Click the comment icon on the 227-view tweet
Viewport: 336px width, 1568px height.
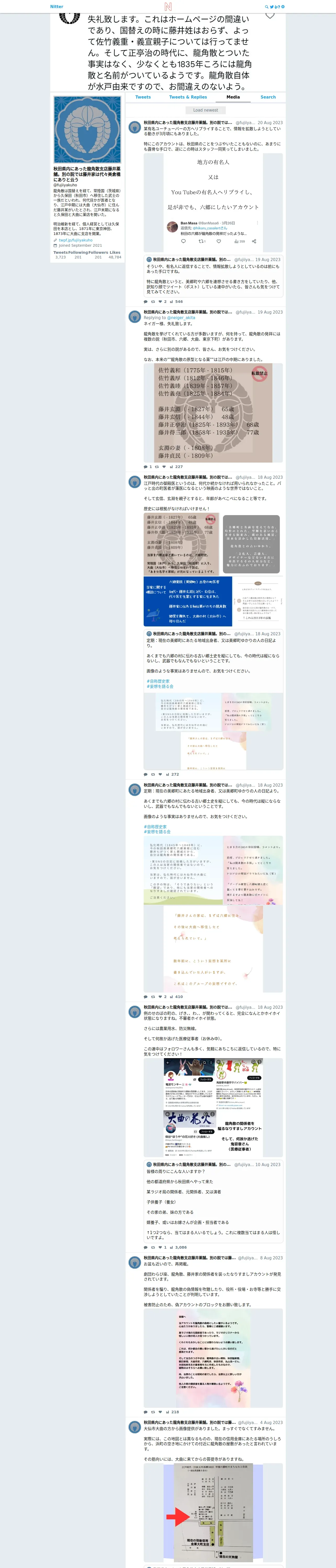click(146, 467)
